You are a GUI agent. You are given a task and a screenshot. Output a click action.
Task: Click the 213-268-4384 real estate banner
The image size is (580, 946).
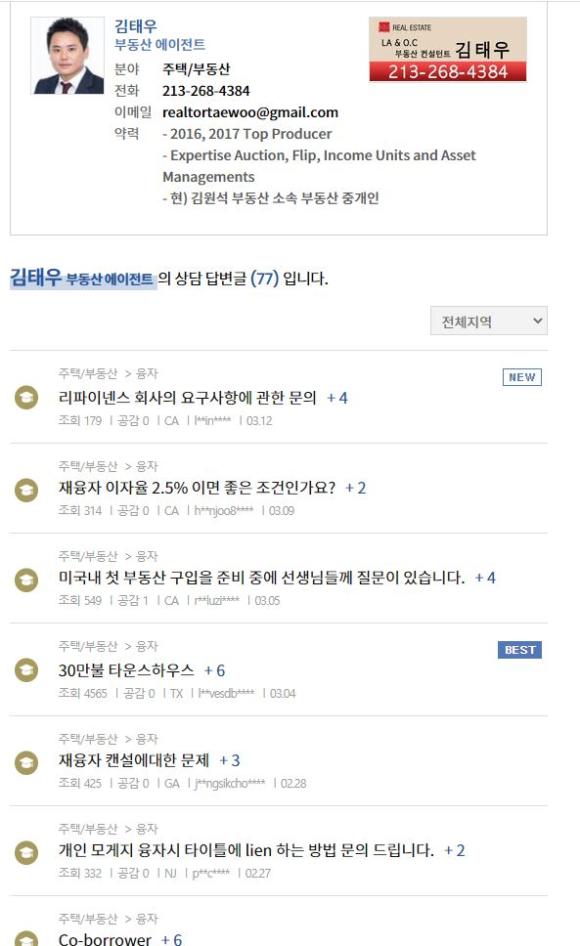pyautogui.click(x=448, y=49)
